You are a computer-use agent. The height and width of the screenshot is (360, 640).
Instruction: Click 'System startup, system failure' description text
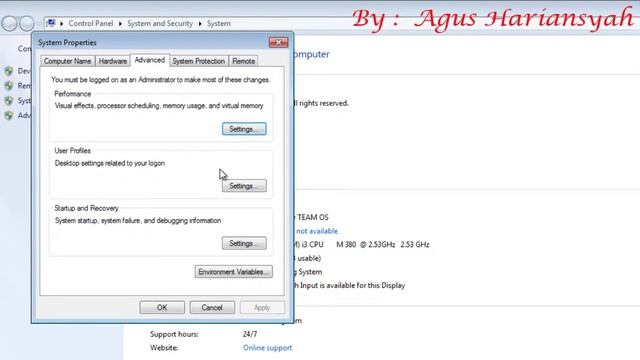click(138, 220)
